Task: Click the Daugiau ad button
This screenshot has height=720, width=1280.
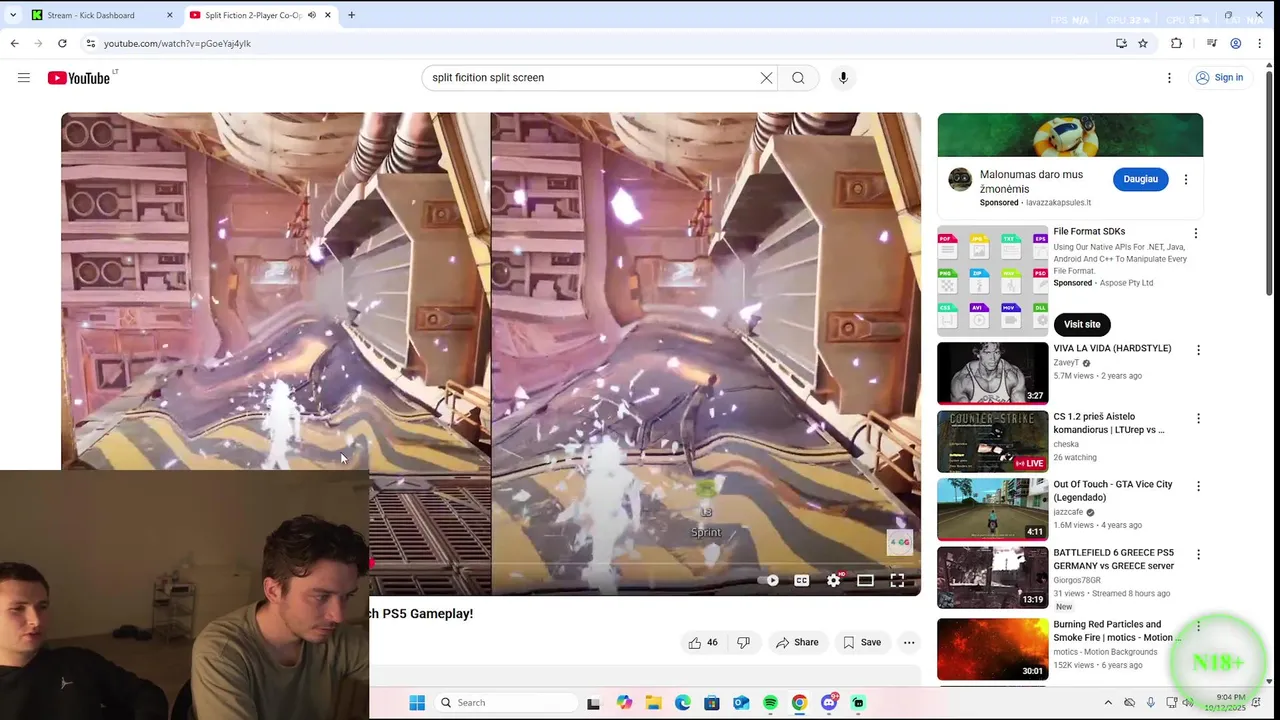Action: click(x=1140, y=179)
